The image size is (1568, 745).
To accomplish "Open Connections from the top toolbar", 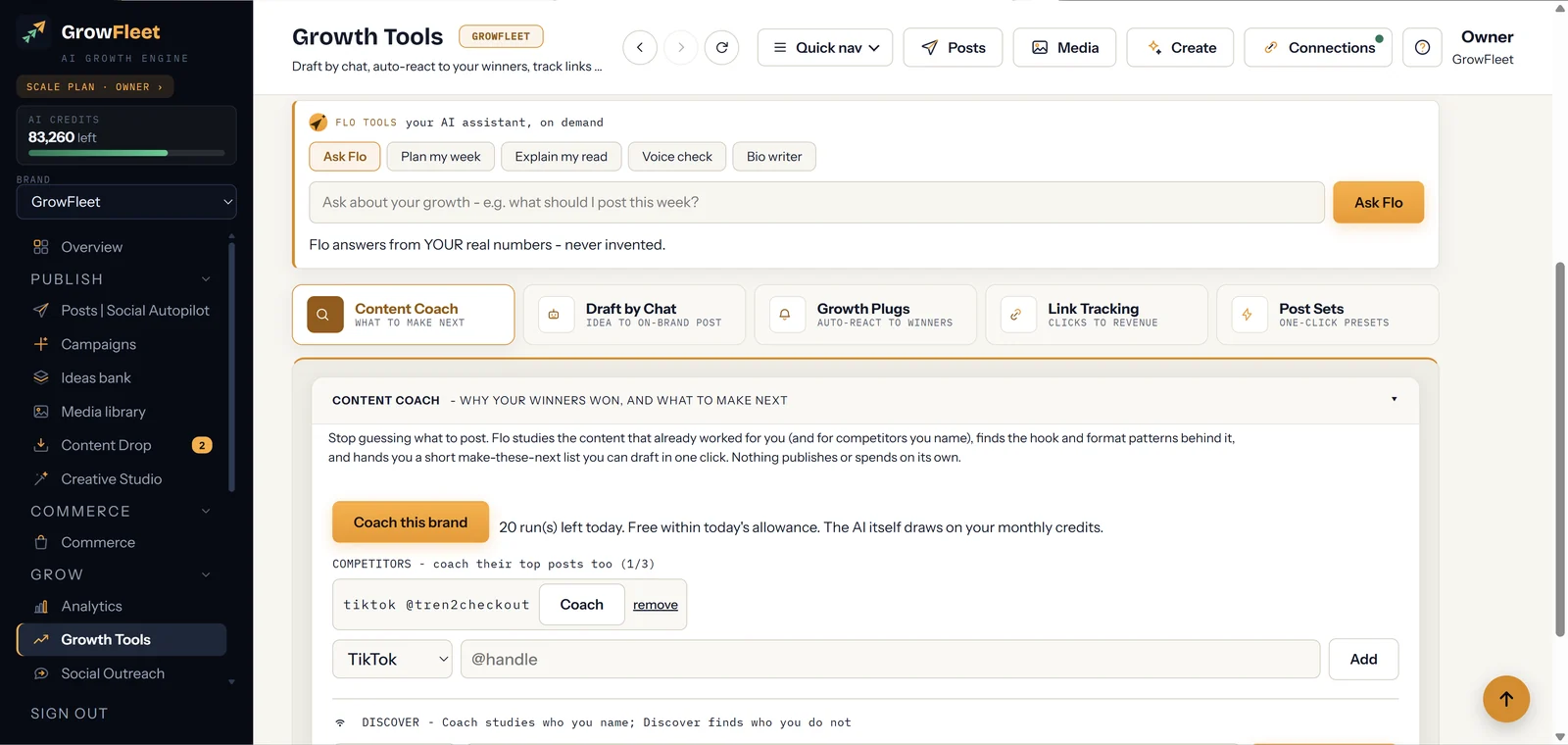I will (x=1318, y=47).
